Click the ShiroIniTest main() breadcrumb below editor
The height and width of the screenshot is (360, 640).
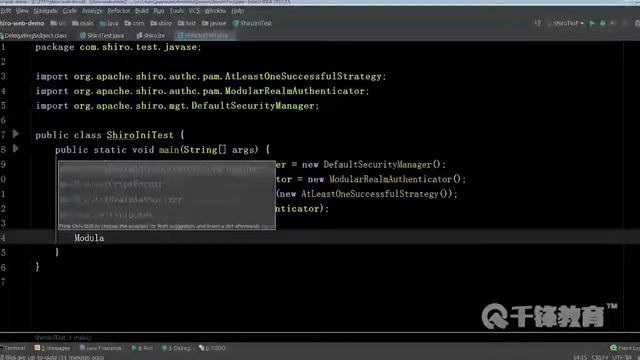click(63, 338)
